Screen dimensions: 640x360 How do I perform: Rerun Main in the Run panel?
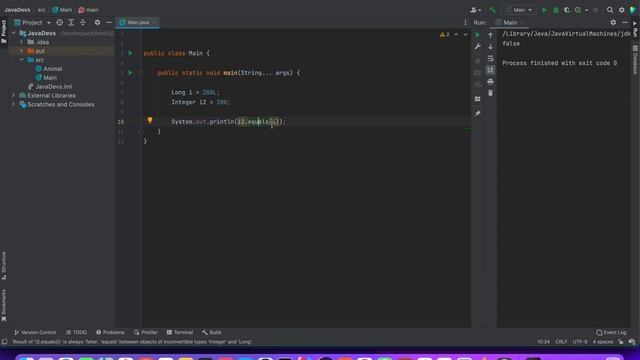pos(478,35)
